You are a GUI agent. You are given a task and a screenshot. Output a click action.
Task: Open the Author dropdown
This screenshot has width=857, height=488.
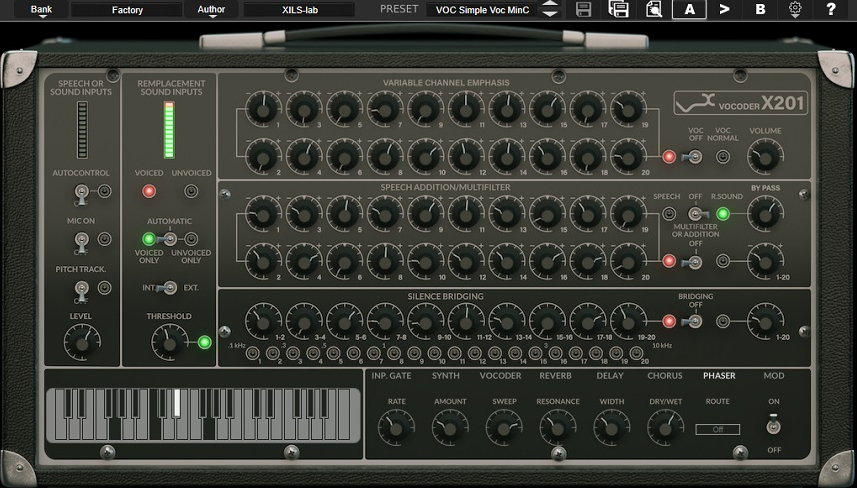(211, 10)
